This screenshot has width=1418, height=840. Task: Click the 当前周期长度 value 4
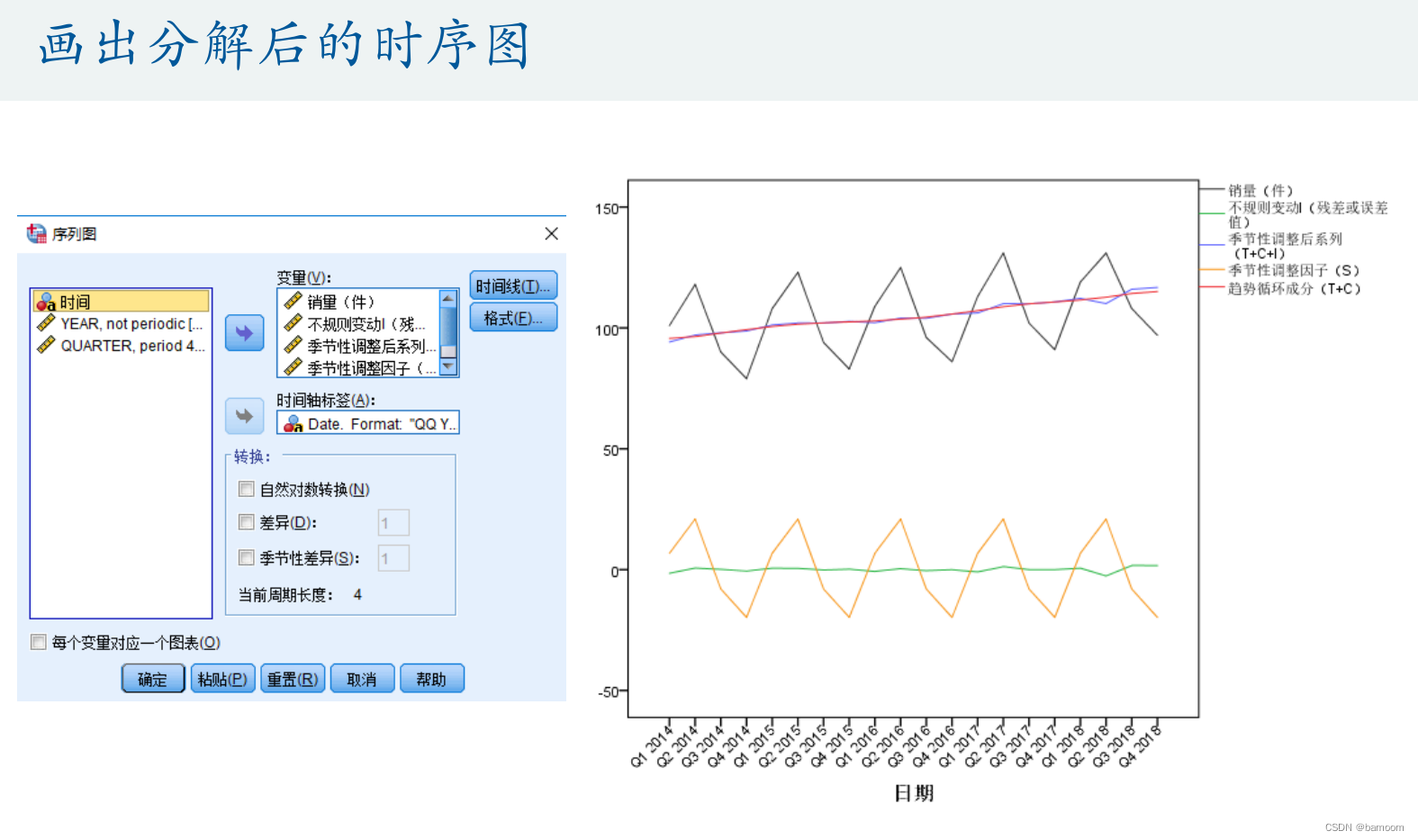pyautogui.click(x=357, y=594)
